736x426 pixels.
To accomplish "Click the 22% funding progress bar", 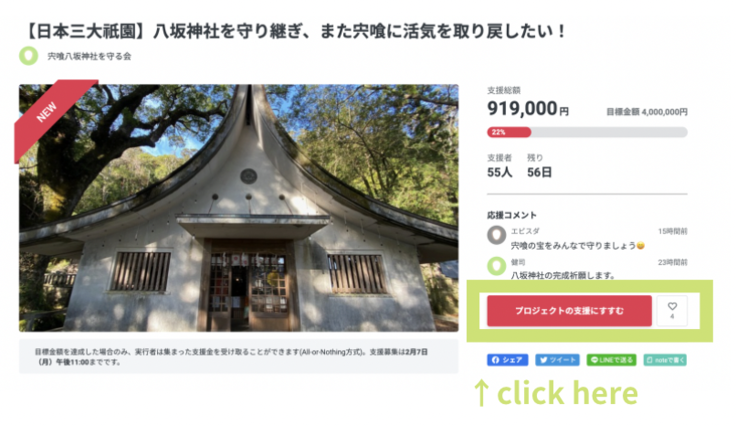I will point(587,132).
